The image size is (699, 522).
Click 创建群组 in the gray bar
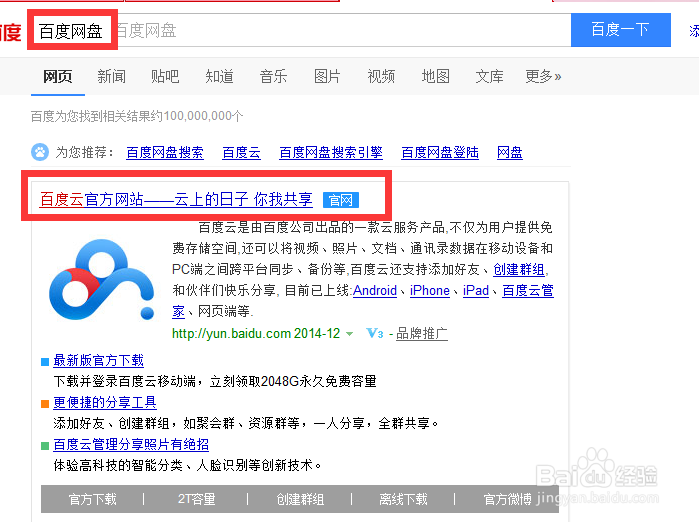click(300, 499)
